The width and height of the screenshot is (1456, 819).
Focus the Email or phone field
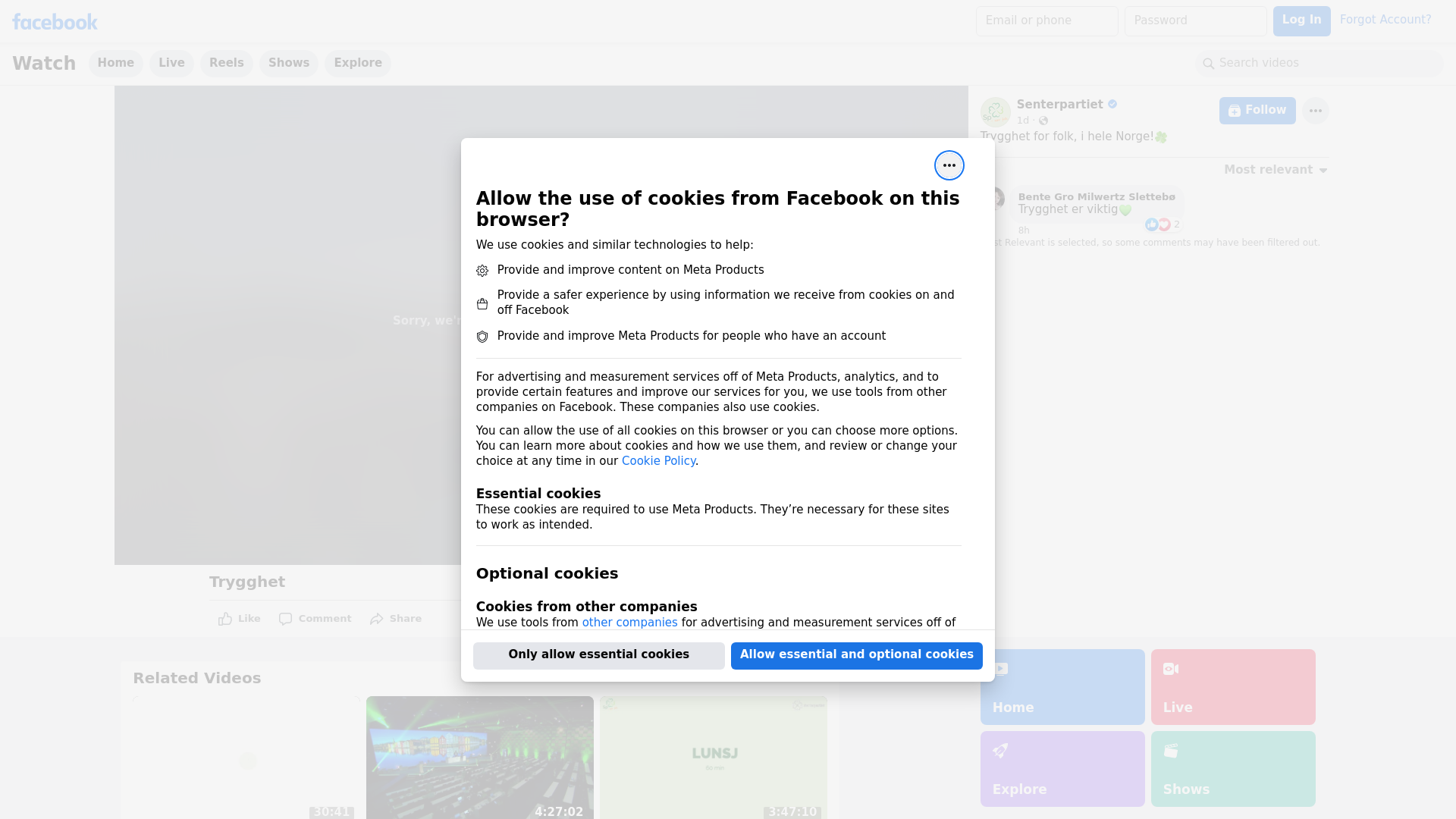(x=1046, y=21)
